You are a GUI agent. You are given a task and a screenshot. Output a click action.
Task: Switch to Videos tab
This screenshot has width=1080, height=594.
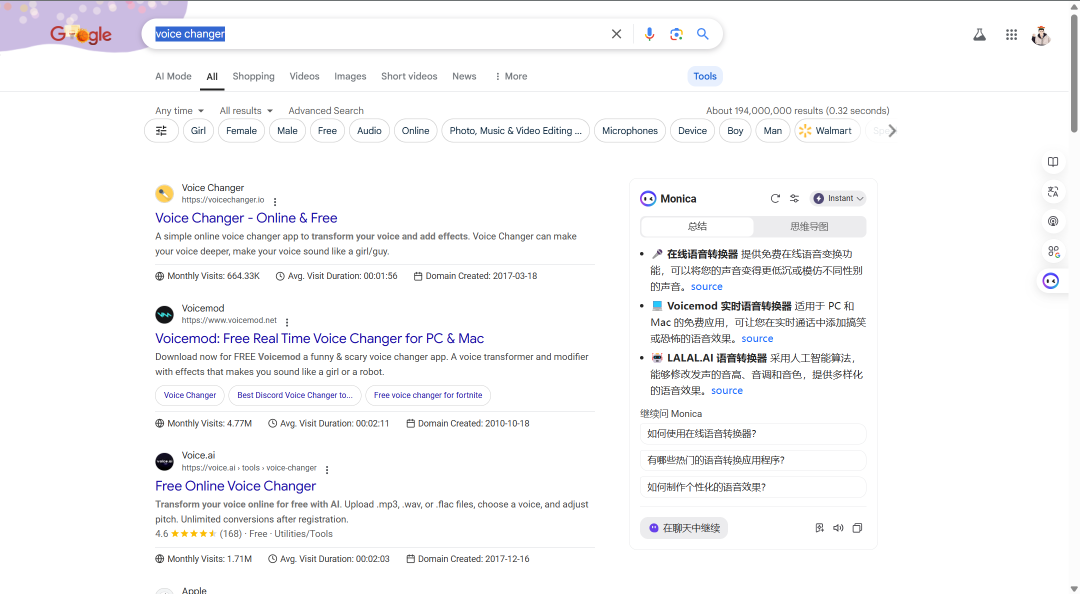point(304,76)
